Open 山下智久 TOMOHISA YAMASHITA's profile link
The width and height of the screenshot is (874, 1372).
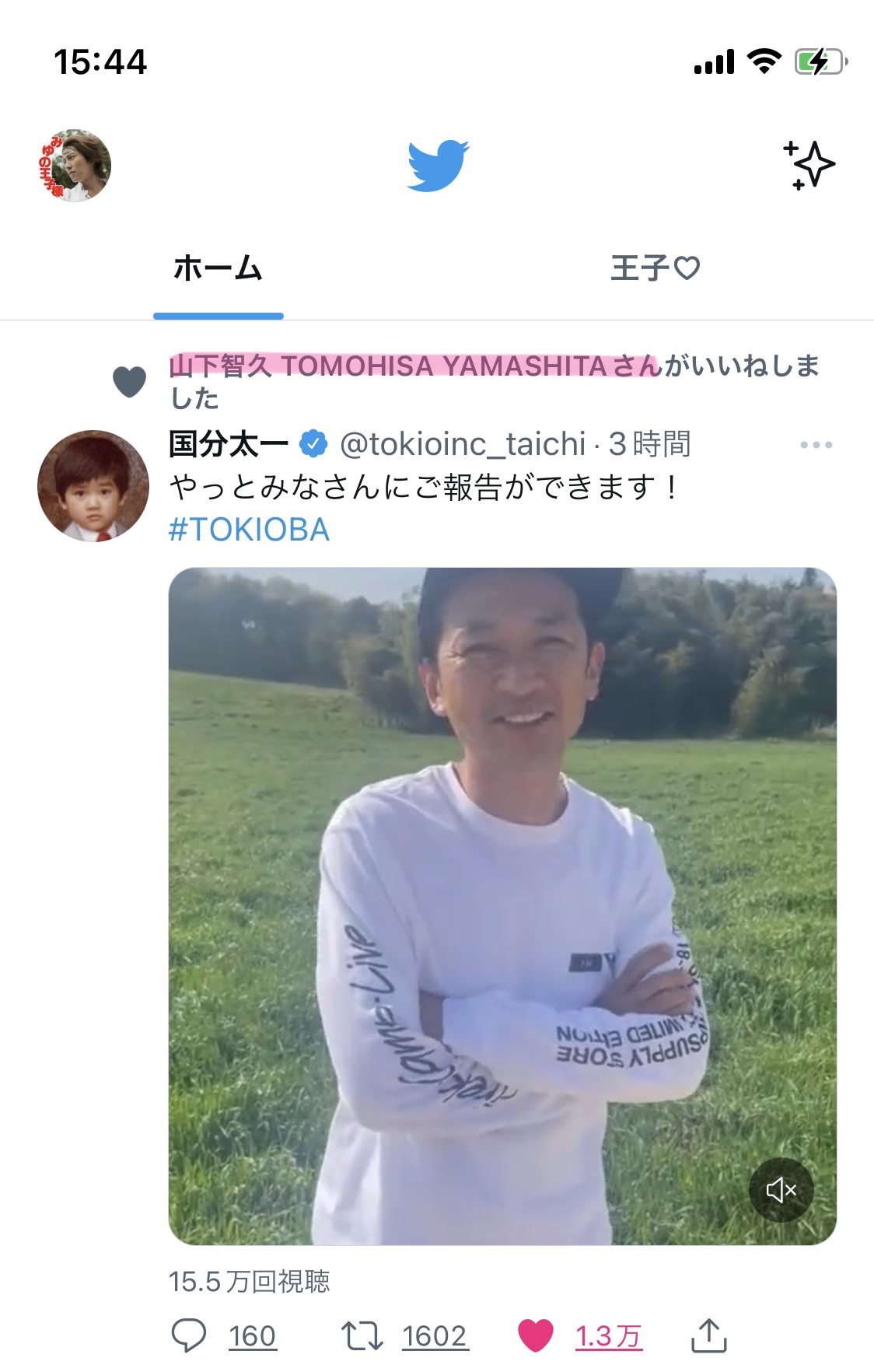pos(415,366)
